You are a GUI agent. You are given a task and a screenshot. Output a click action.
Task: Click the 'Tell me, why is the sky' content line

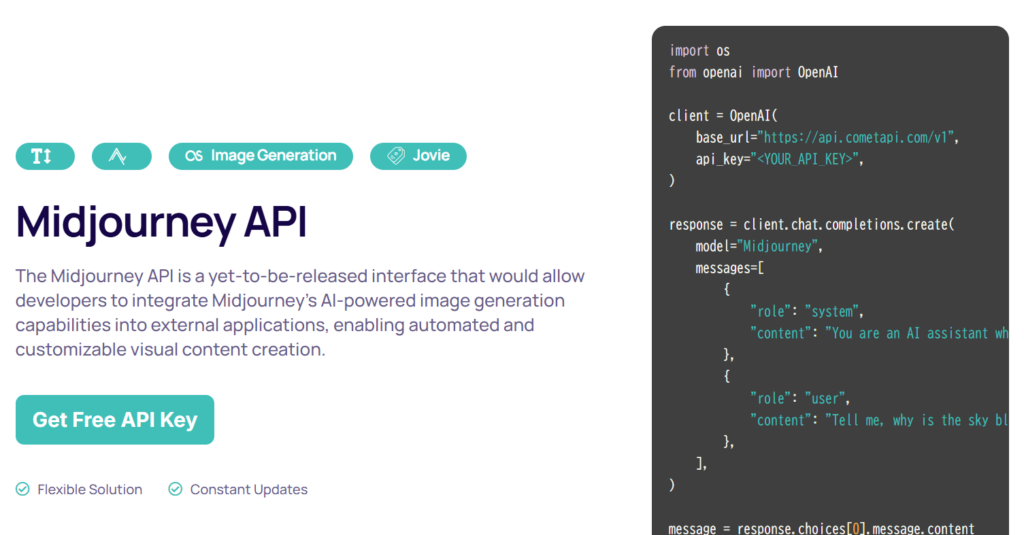(879, 421)
